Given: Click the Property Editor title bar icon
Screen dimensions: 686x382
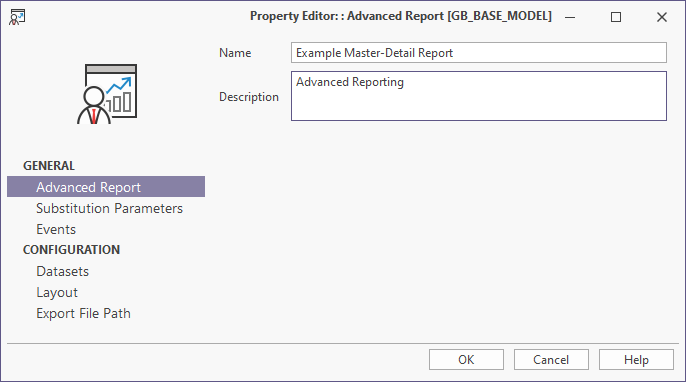Looking at the screenshot, I should coord(17,17).
